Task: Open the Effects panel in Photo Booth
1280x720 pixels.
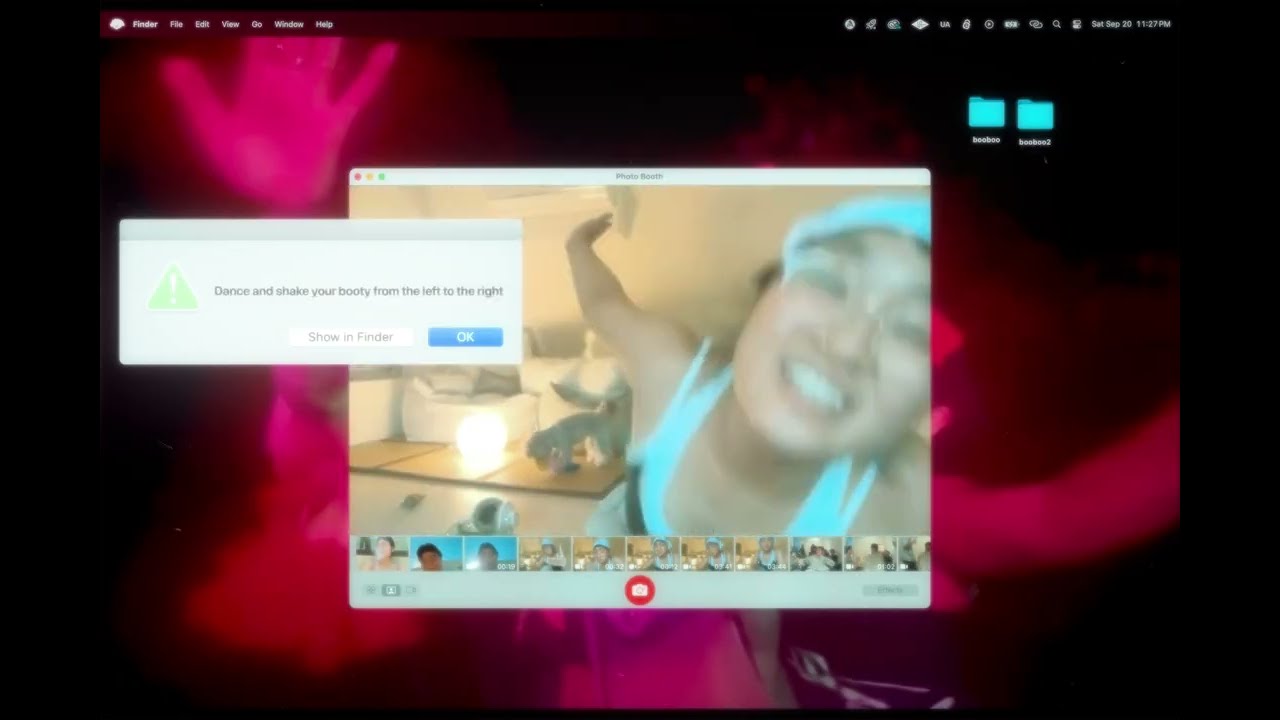Action: (x=889, y=590)
